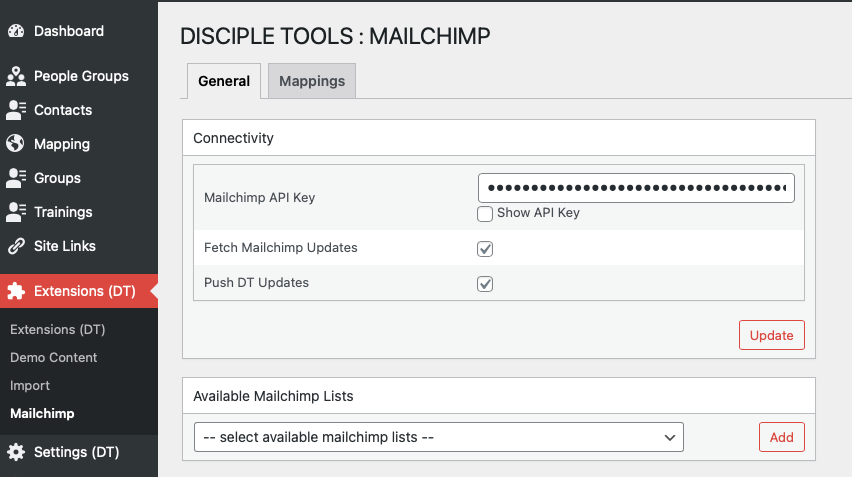
Task: Open People Groups menu item
Action: 79,76
